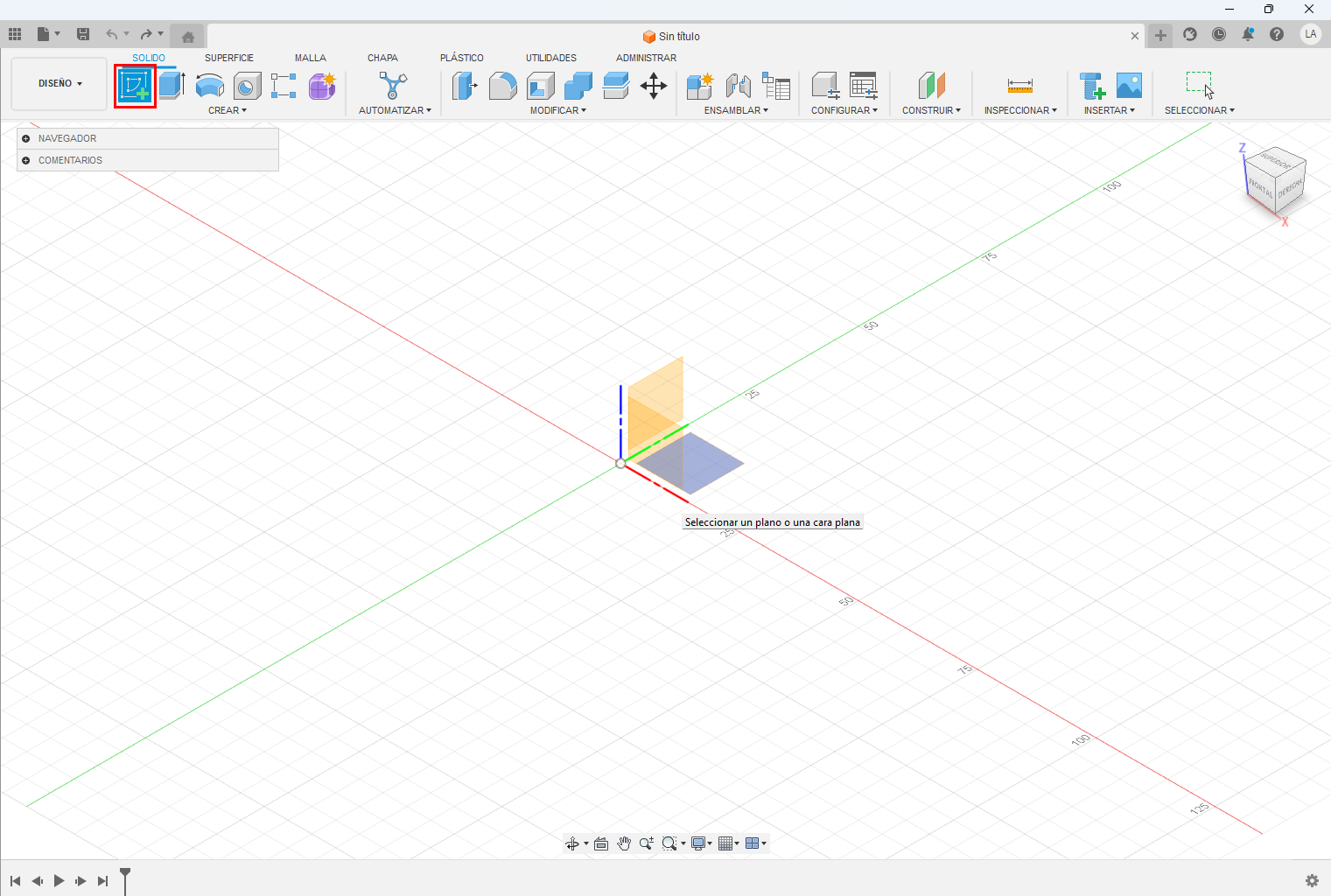Select the Shell tool
The width and height of the screenshot is (1331, 896).
click(541, 86)
